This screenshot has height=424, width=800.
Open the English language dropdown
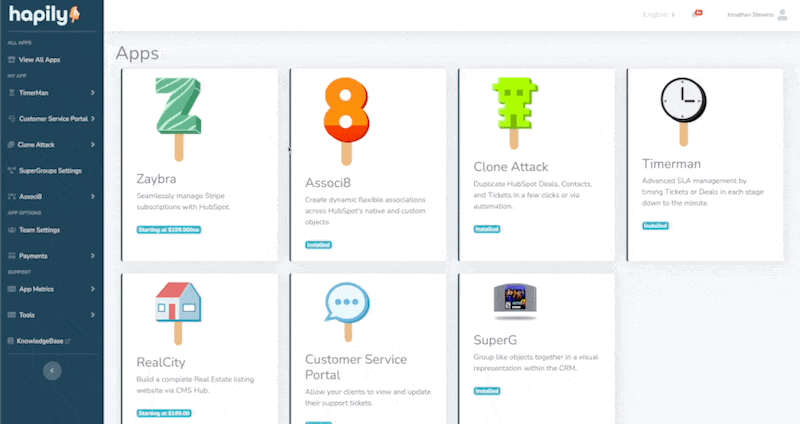pos(659,15)
